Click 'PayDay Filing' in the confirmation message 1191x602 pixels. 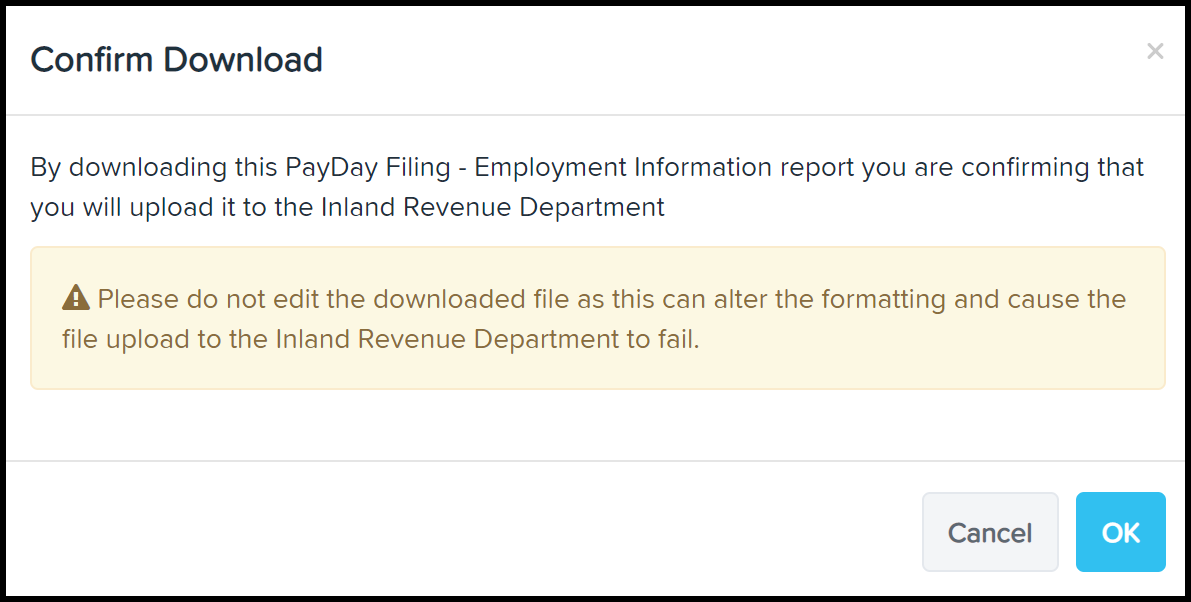pos(368,166)
